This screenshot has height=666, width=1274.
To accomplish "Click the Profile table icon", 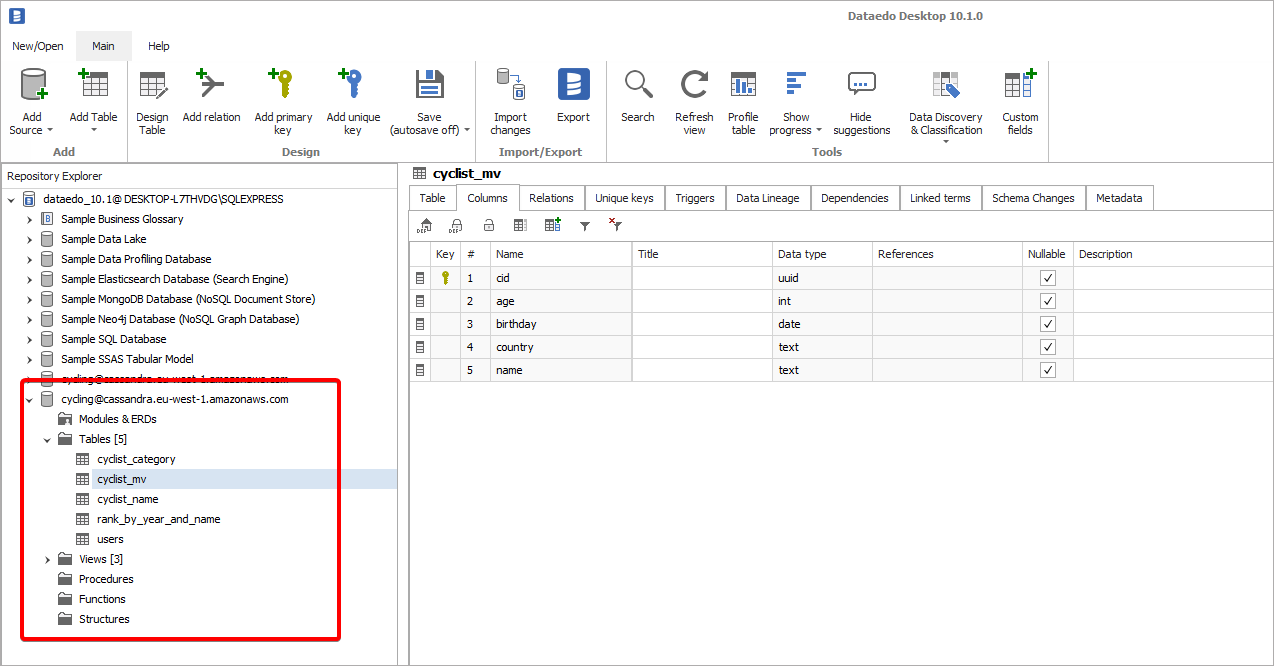I will click(x=743, y=86).
